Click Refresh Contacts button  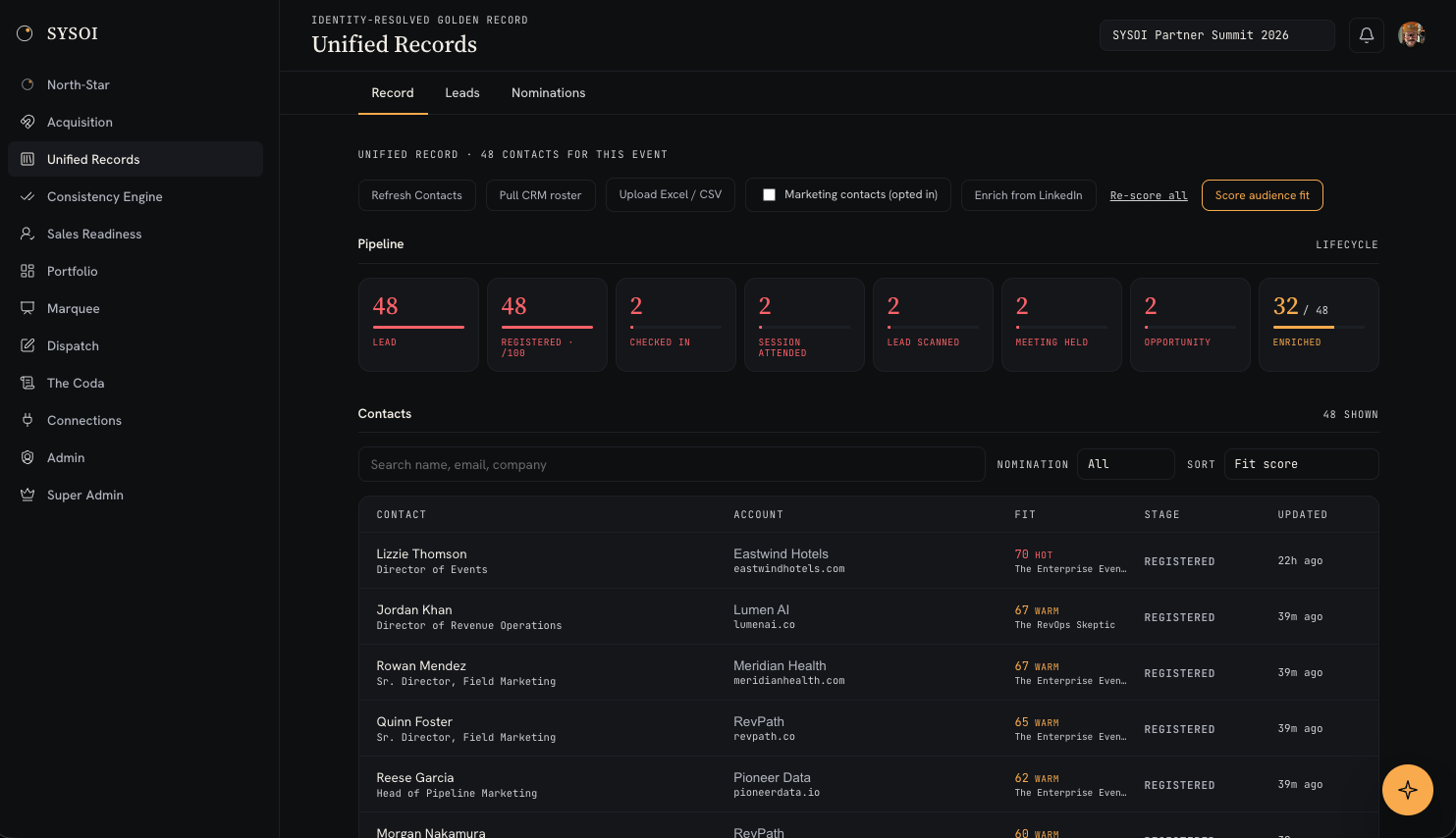coord(417,195)
